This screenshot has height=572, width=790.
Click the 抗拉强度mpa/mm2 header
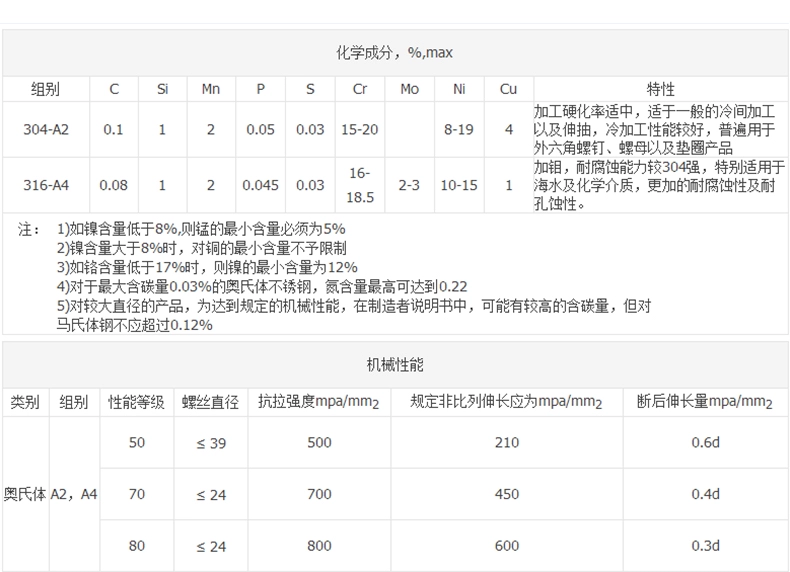pyautogui.click(x=319, y=402)
